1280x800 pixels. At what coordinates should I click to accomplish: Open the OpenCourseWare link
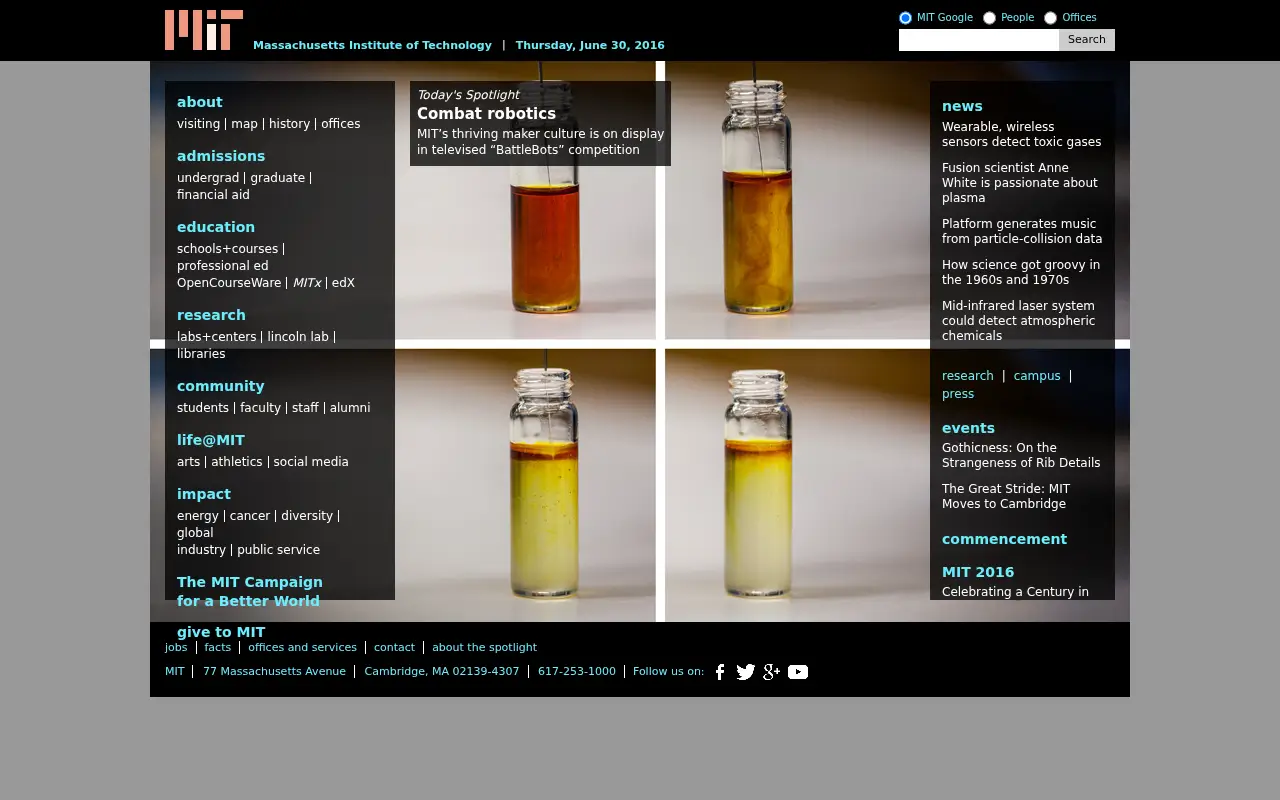pos(229,283)
